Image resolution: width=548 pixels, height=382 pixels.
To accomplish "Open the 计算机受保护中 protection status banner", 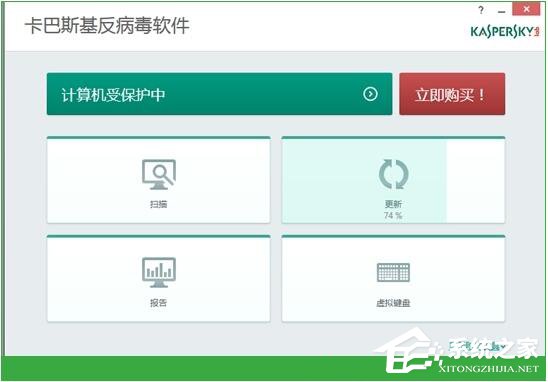I will coord(219,94).
